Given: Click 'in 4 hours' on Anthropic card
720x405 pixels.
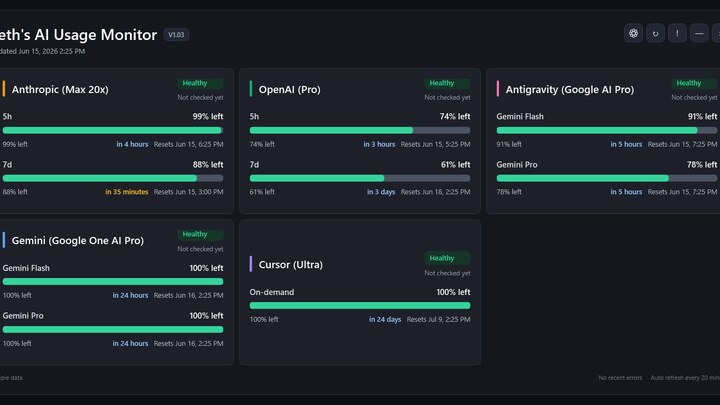Looking at the screenshot, I should tap(132, 144).
